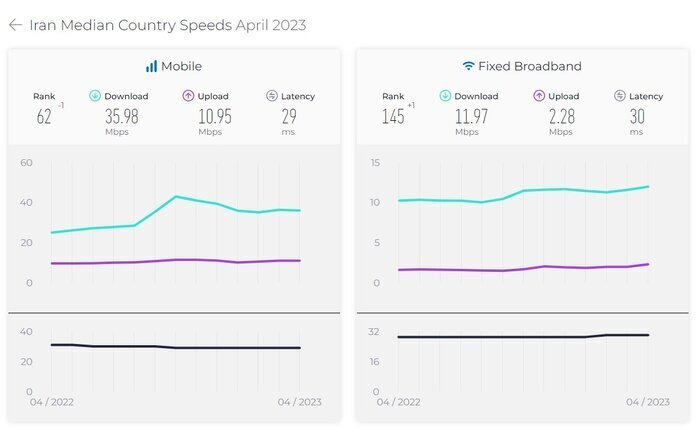Click the Fixed Broadband Download icon
Image resolution: width=700 pixels, height=430 pixels.
[444, 96]
